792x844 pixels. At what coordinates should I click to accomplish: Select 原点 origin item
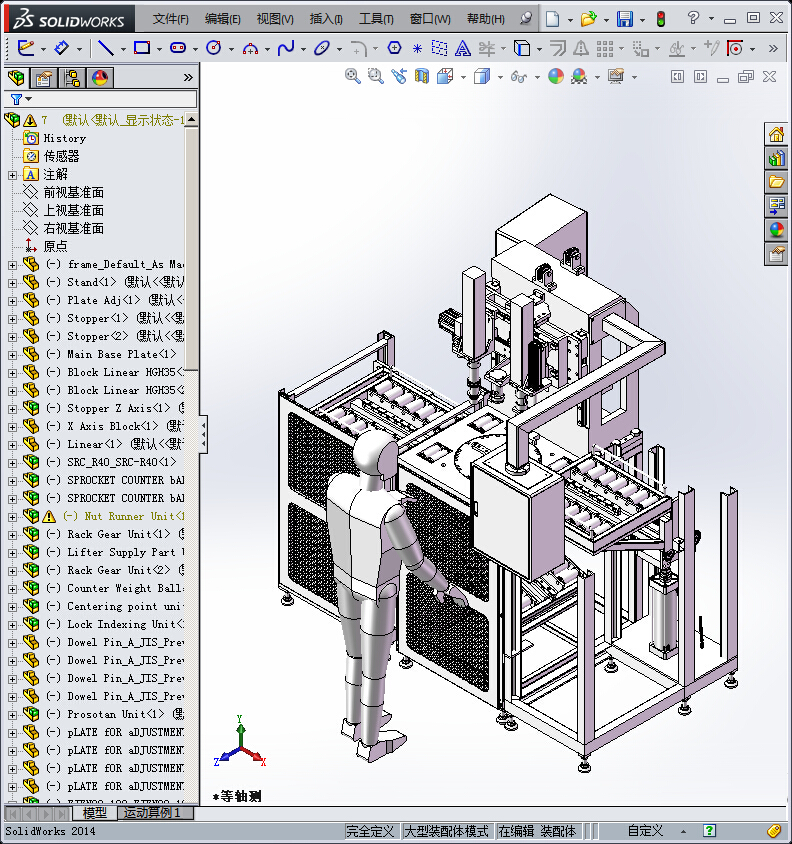(x=55, y=247)
